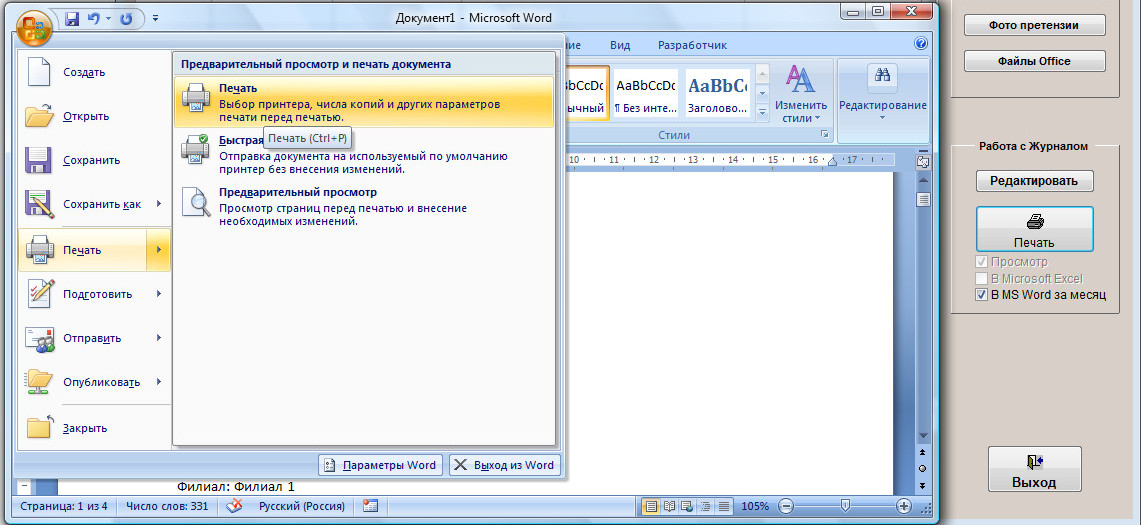Switch to Draft view icon

pyautogui.click(x=723, y=506)
